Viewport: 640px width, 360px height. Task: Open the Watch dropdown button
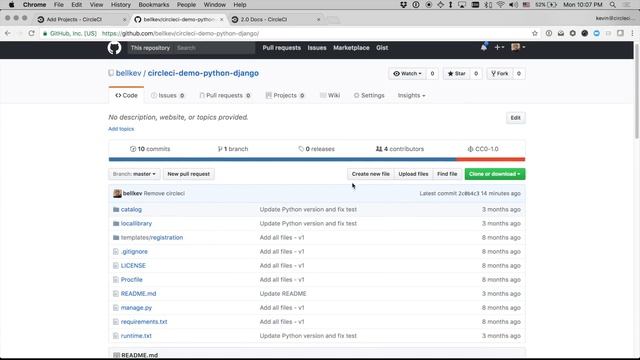tap(407, 73)
